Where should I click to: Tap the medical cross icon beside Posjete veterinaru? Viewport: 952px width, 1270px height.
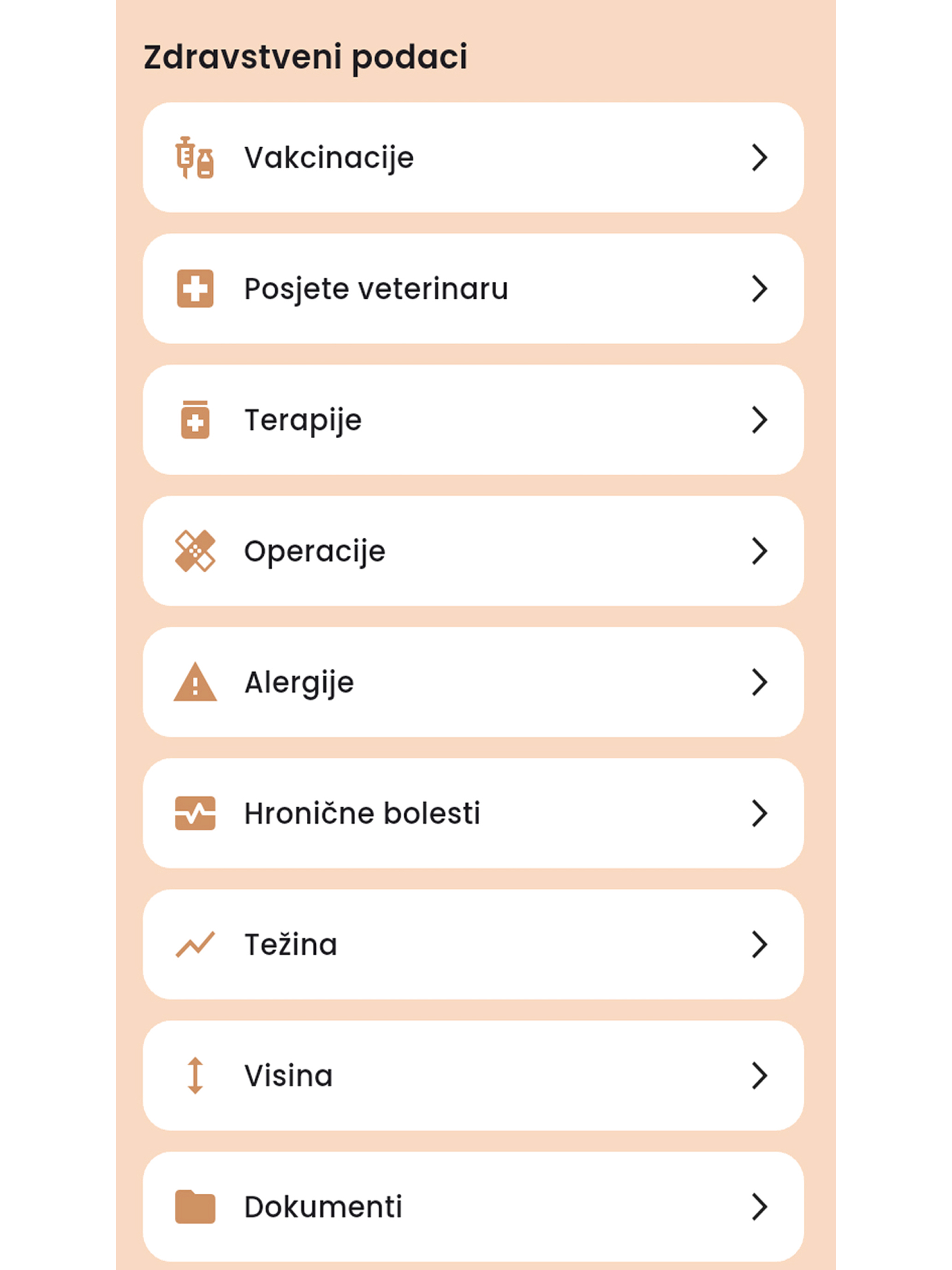195,288
